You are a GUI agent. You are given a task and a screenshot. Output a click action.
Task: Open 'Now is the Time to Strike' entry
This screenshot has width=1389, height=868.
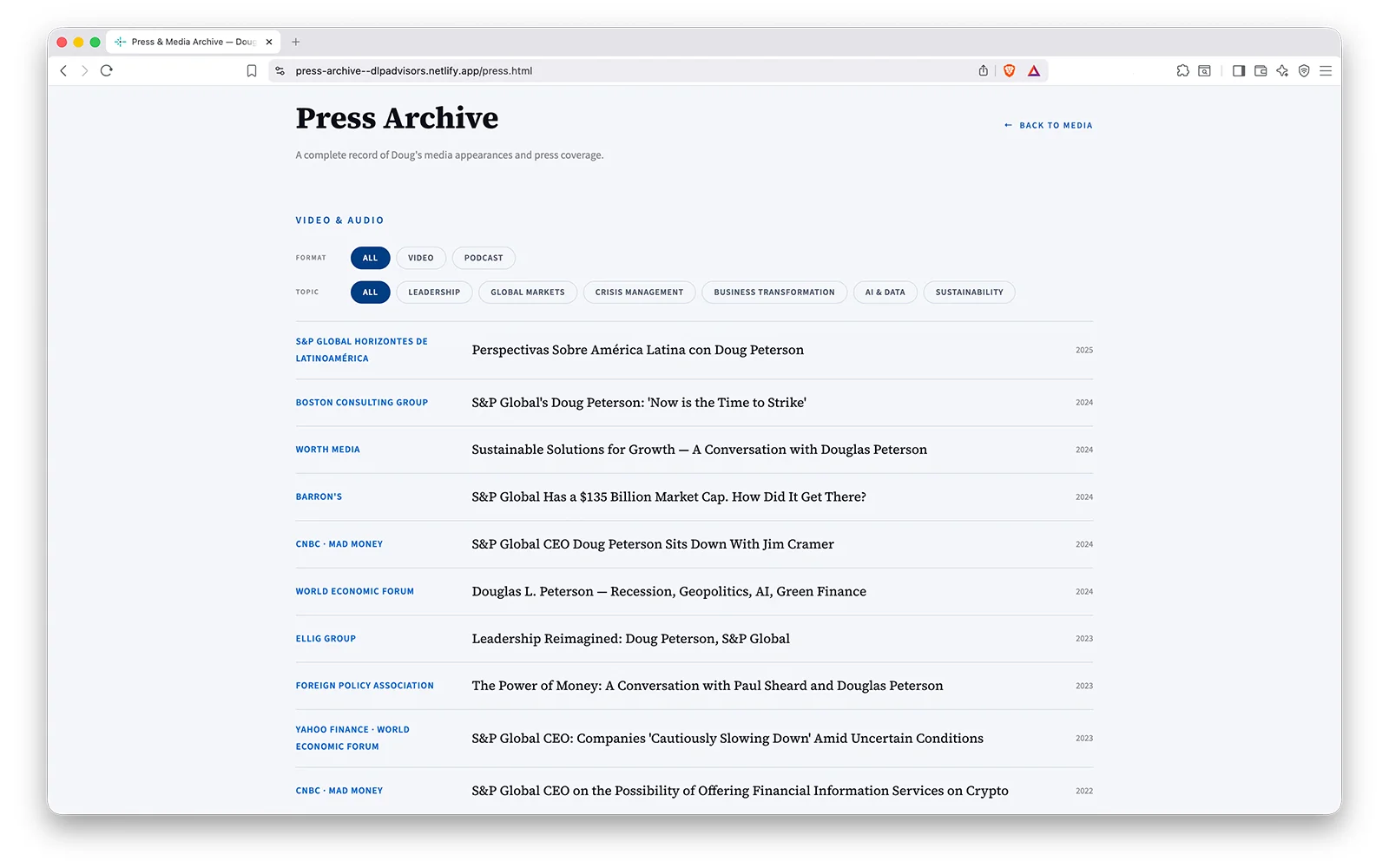pyautogui.click(x=694, y=403)
